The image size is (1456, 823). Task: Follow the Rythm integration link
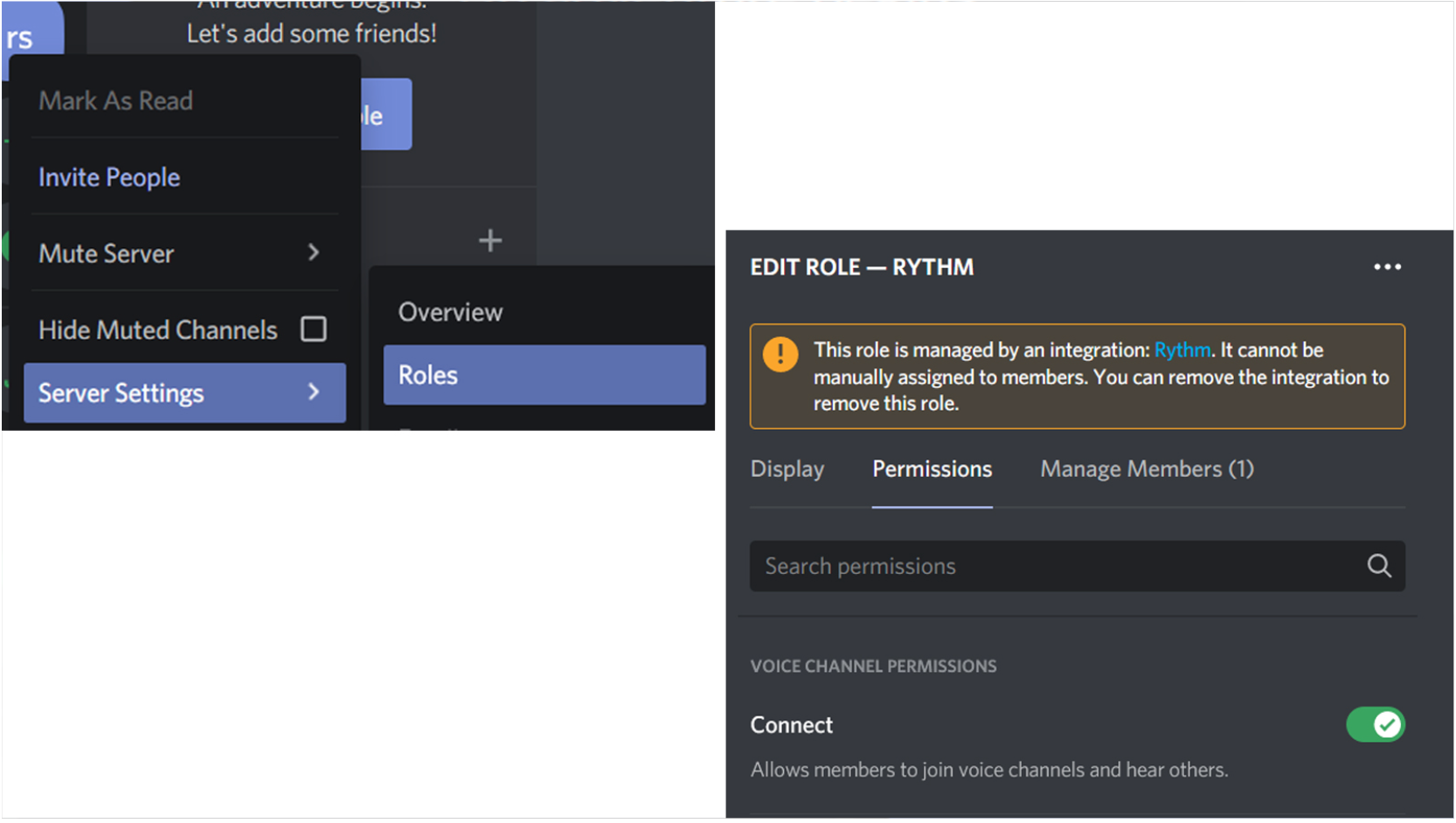pyautogui.click(x=1182, y=350)
